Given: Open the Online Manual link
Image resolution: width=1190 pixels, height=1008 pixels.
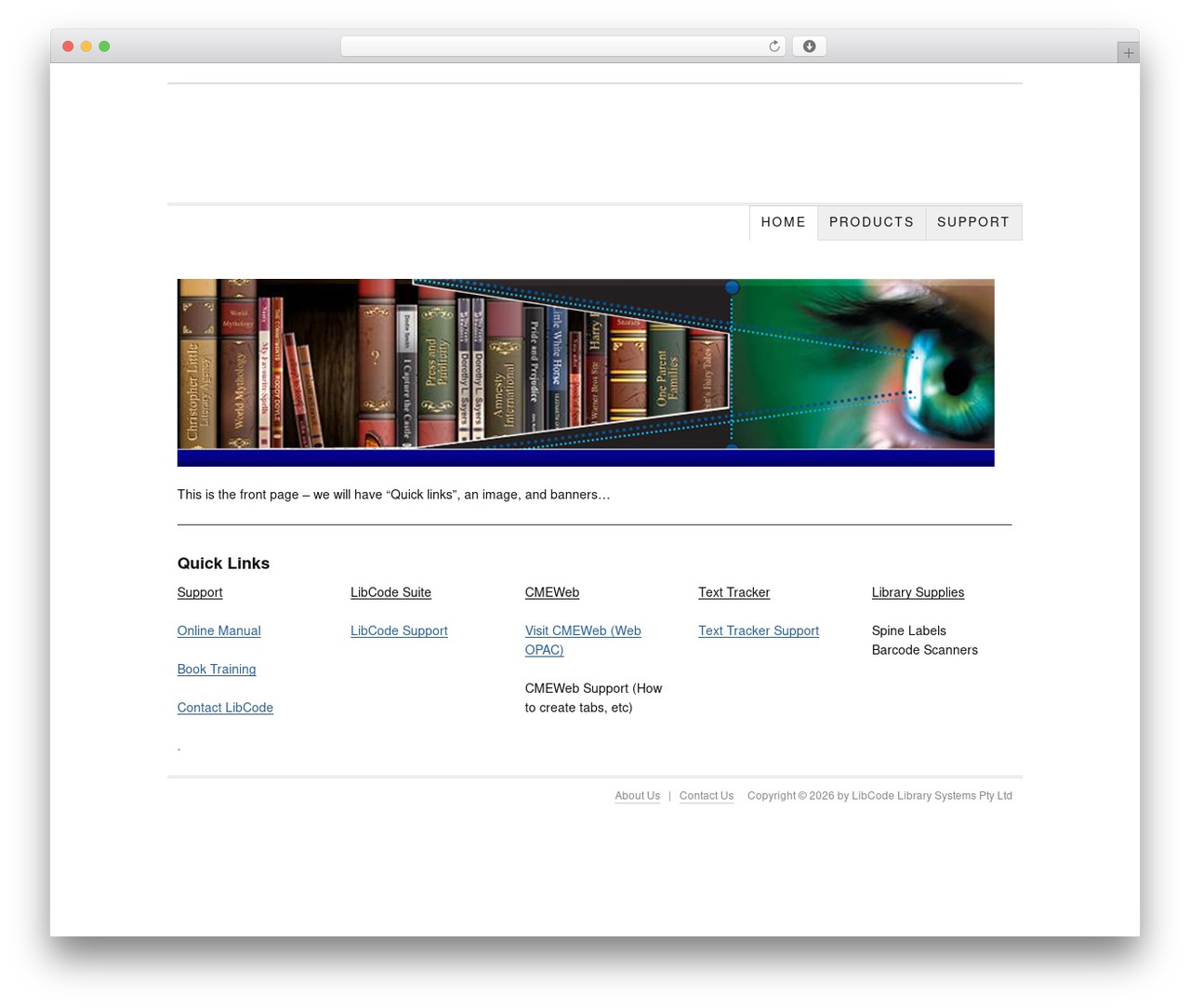Looking at the screenshot, I should (219, 630).
